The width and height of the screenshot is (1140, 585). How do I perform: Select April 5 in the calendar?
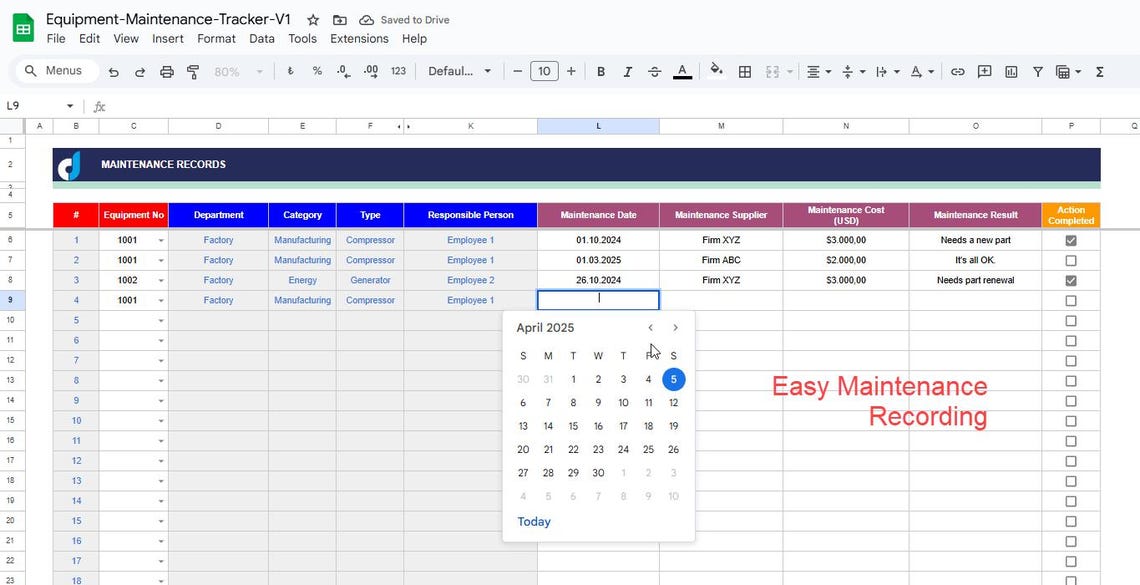[x=673, y=379]
